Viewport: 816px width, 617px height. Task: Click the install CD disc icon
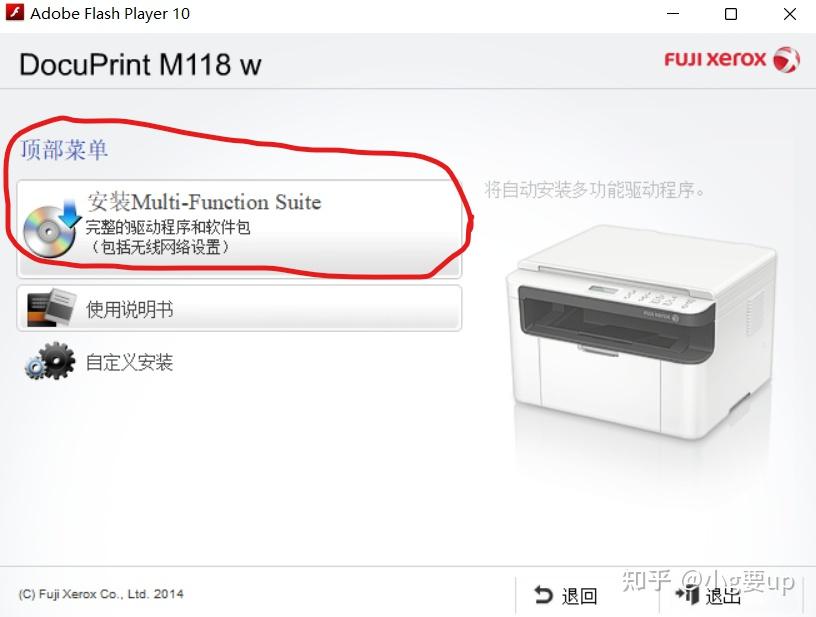coord(48,232)
